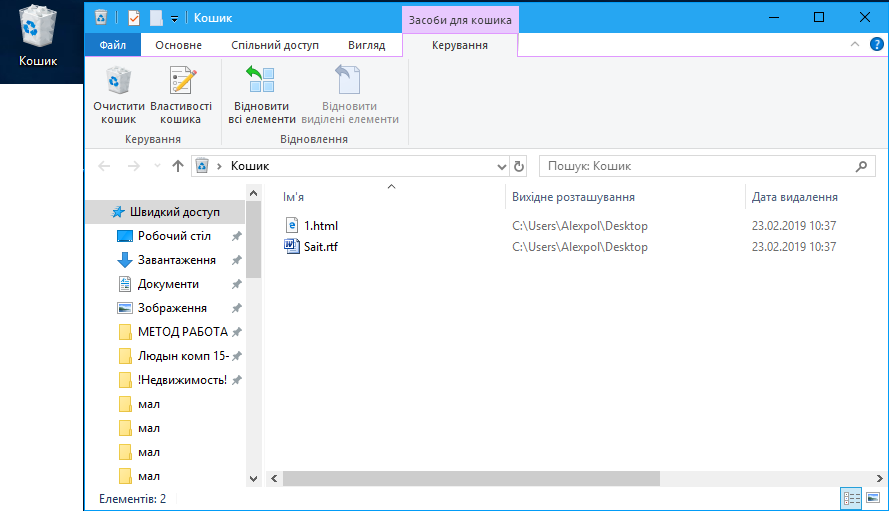Open the Кошик desktop icon
The height and width of the screenshot is (511, 889).
38,37
